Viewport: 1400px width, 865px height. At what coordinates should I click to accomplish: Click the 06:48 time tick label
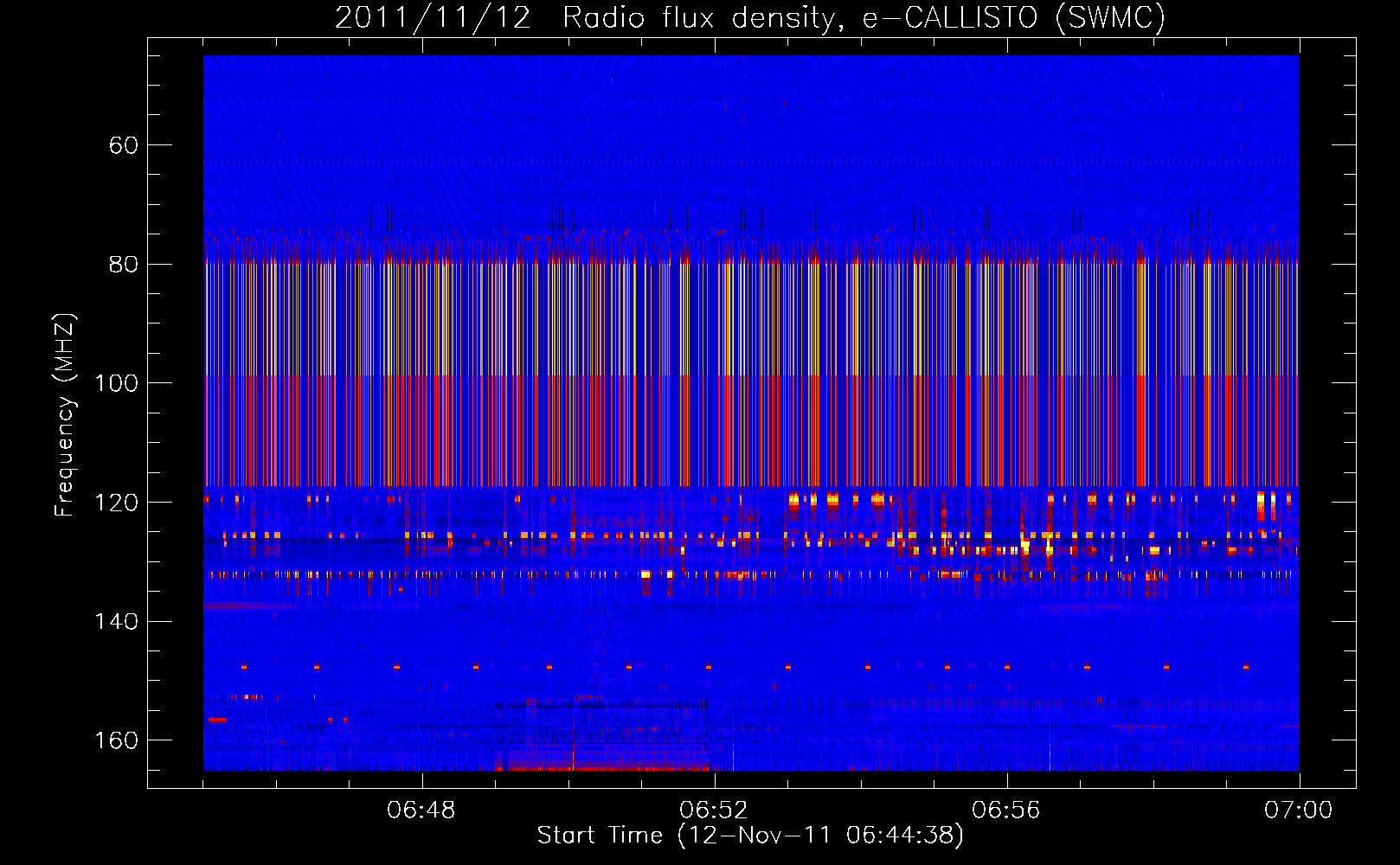(421, 811)
